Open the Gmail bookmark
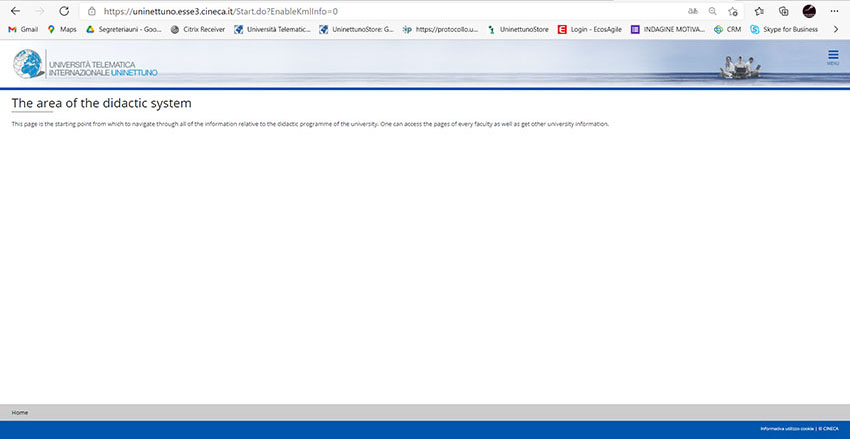Viewport: 850px width, 439px height. (22, 30)
